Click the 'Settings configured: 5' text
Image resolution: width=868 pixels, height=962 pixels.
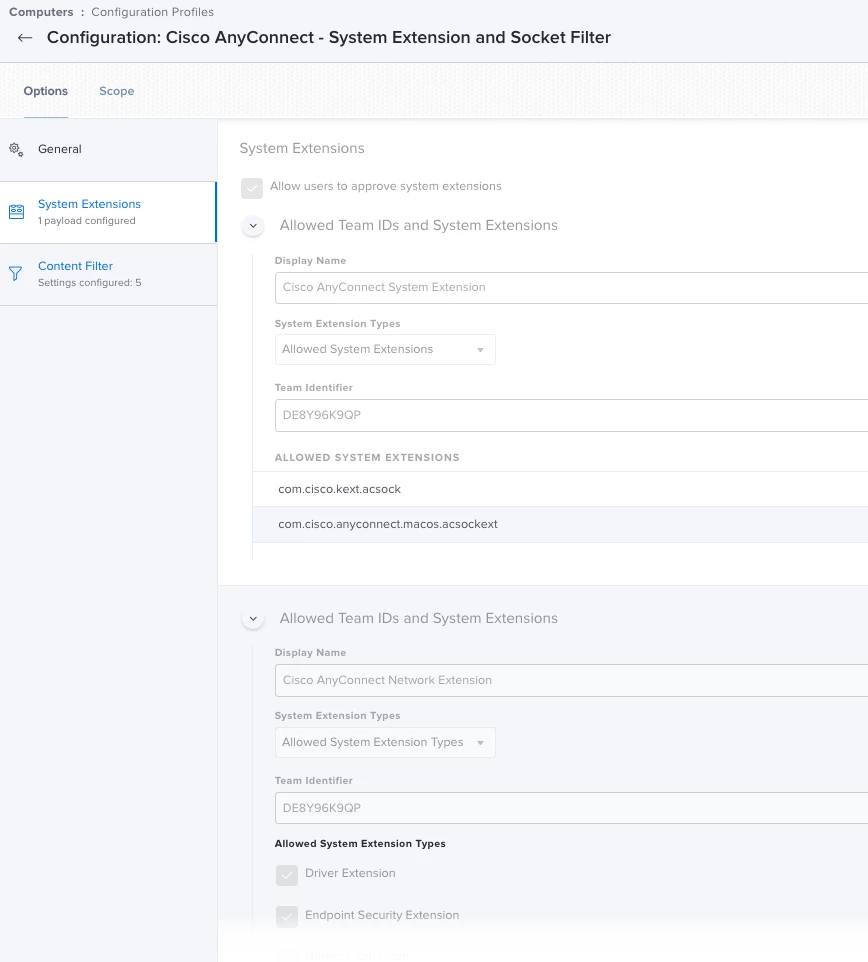coord(90,283)
